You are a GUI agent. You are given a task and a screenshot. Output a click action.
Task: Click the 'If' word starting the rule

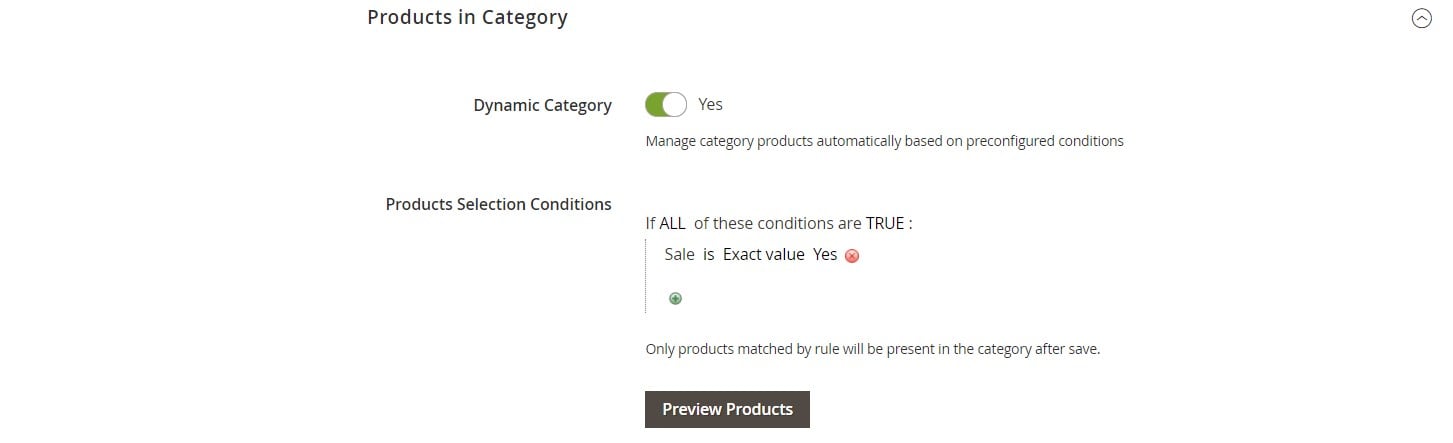point(650,223)
